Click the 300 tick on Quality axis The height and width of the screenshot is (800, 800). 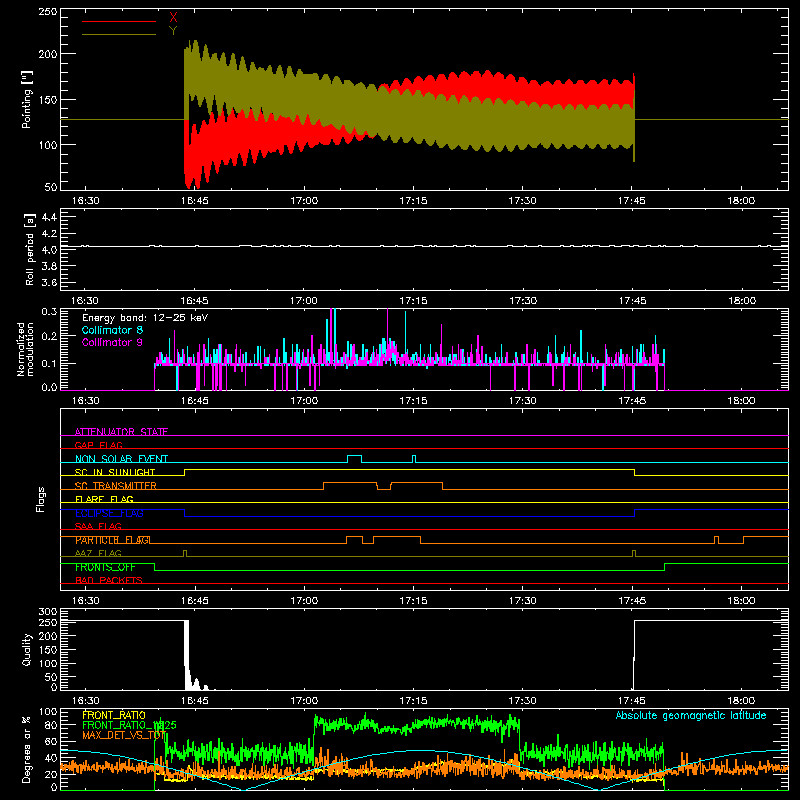48,612
